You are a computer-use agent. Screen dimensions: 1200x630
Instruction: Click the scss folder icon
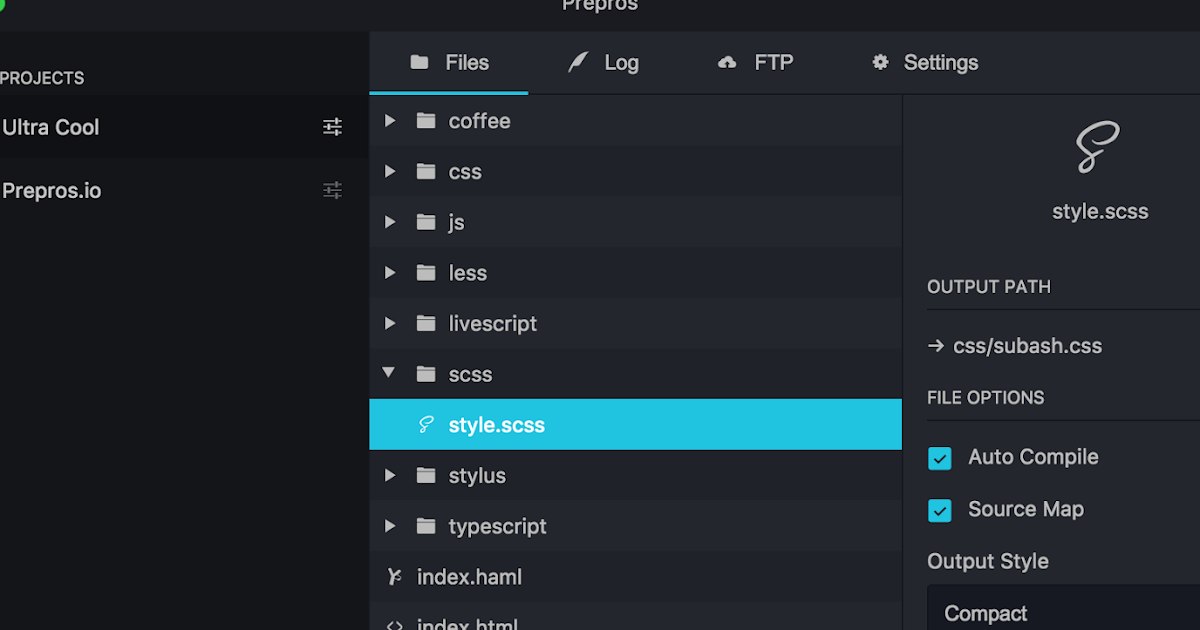[426, 374]
